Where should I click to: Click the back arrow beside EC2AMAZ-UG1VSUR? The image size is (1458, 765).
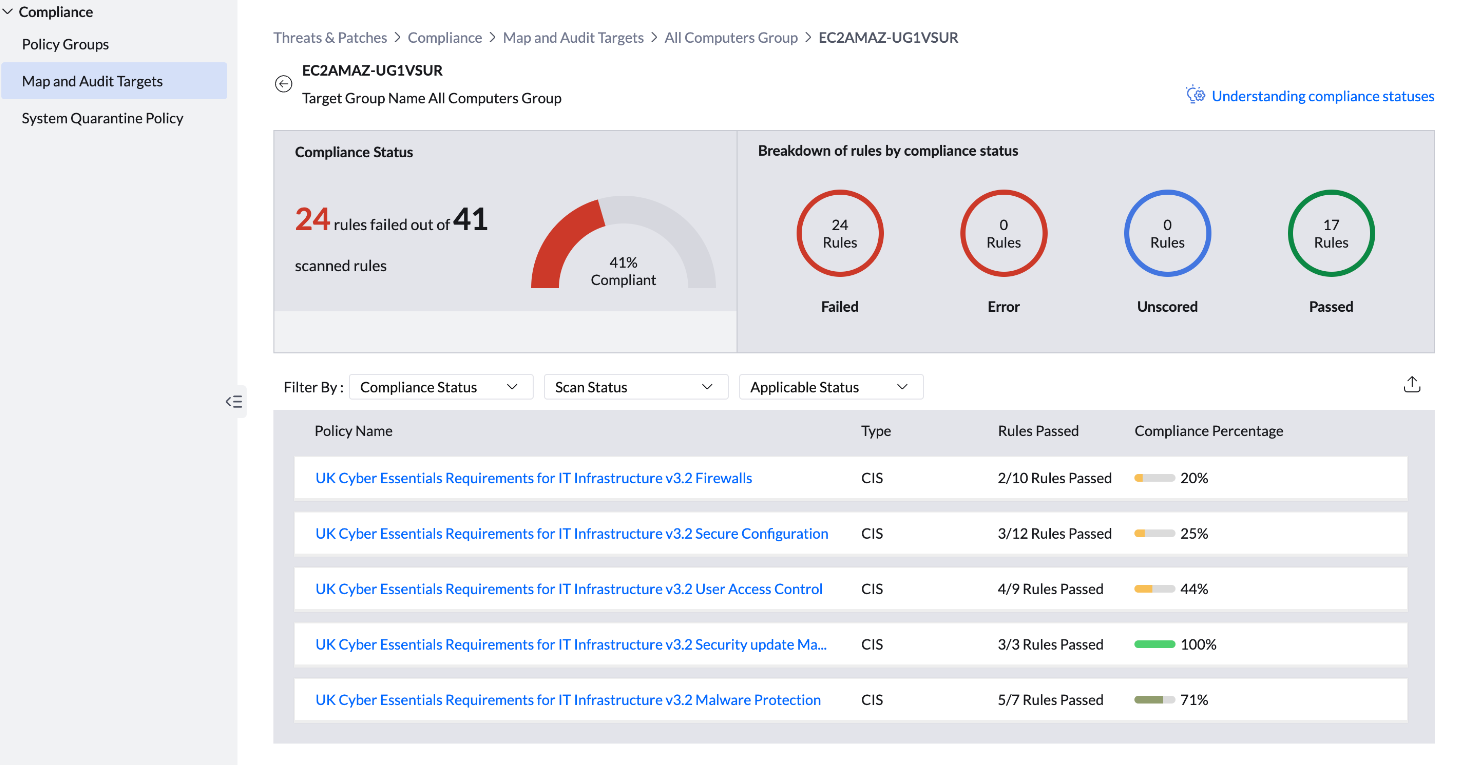tap(284, 84)
